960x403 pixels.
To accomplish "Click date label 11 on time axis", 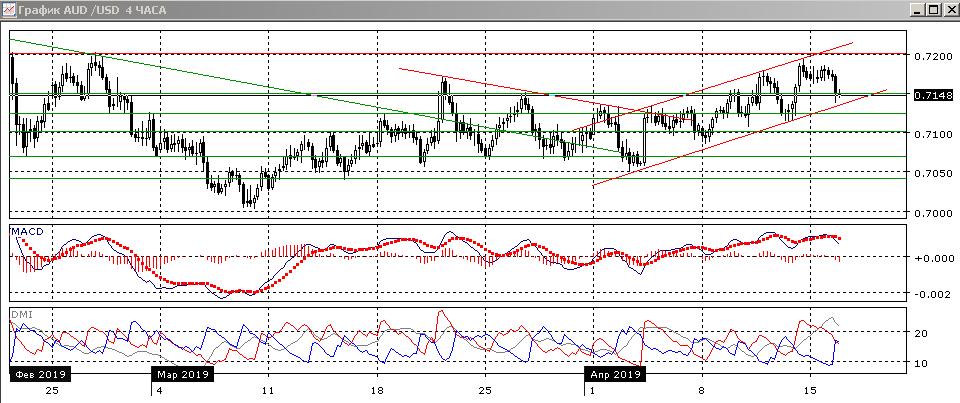I will [267, 389].
